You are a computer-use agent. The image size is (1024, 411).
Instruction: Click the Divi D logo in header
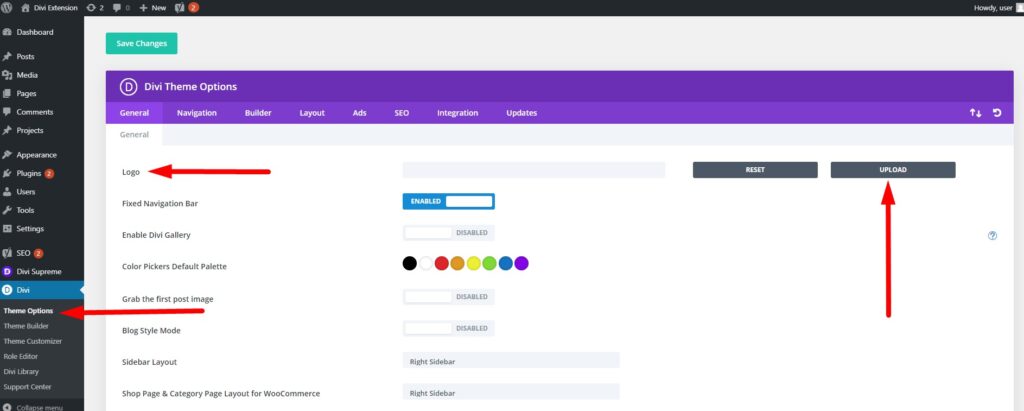point(127,86)
